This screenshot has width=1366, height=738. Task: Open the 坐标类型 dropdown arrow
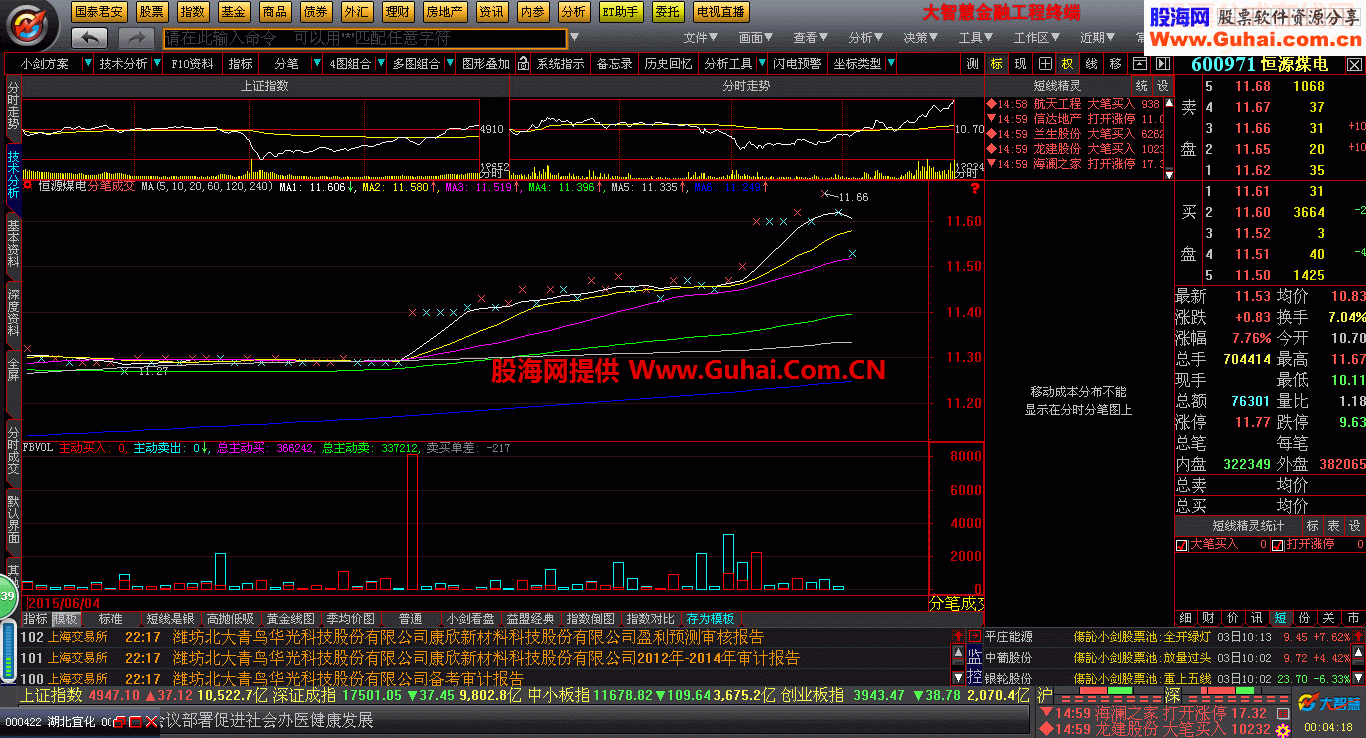pos(891,63)
